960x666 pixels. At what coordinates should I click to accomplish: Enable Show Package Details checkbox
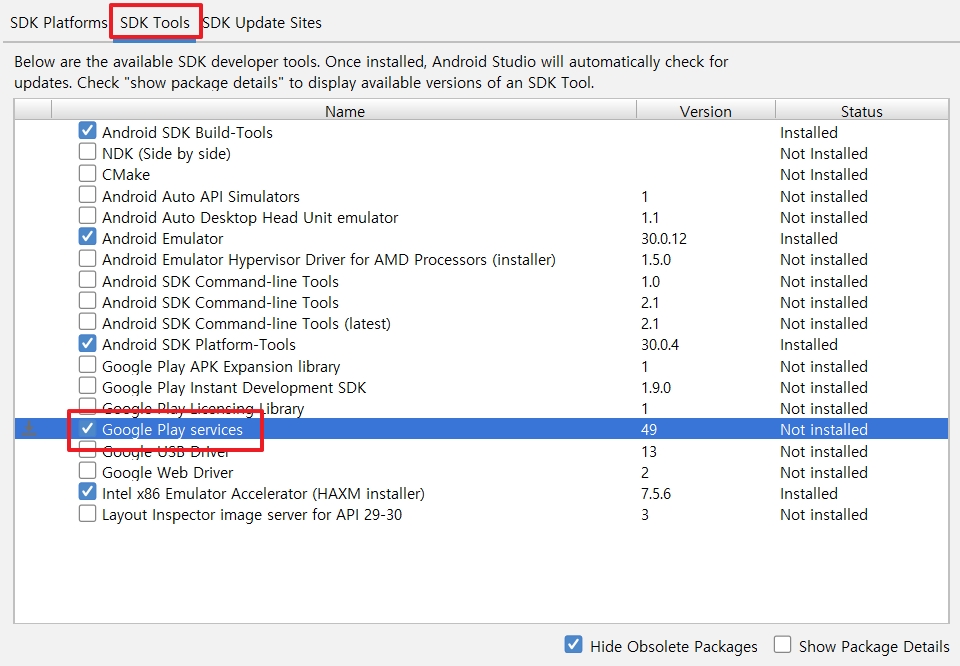pyautogui.click(x=782, y=645)
